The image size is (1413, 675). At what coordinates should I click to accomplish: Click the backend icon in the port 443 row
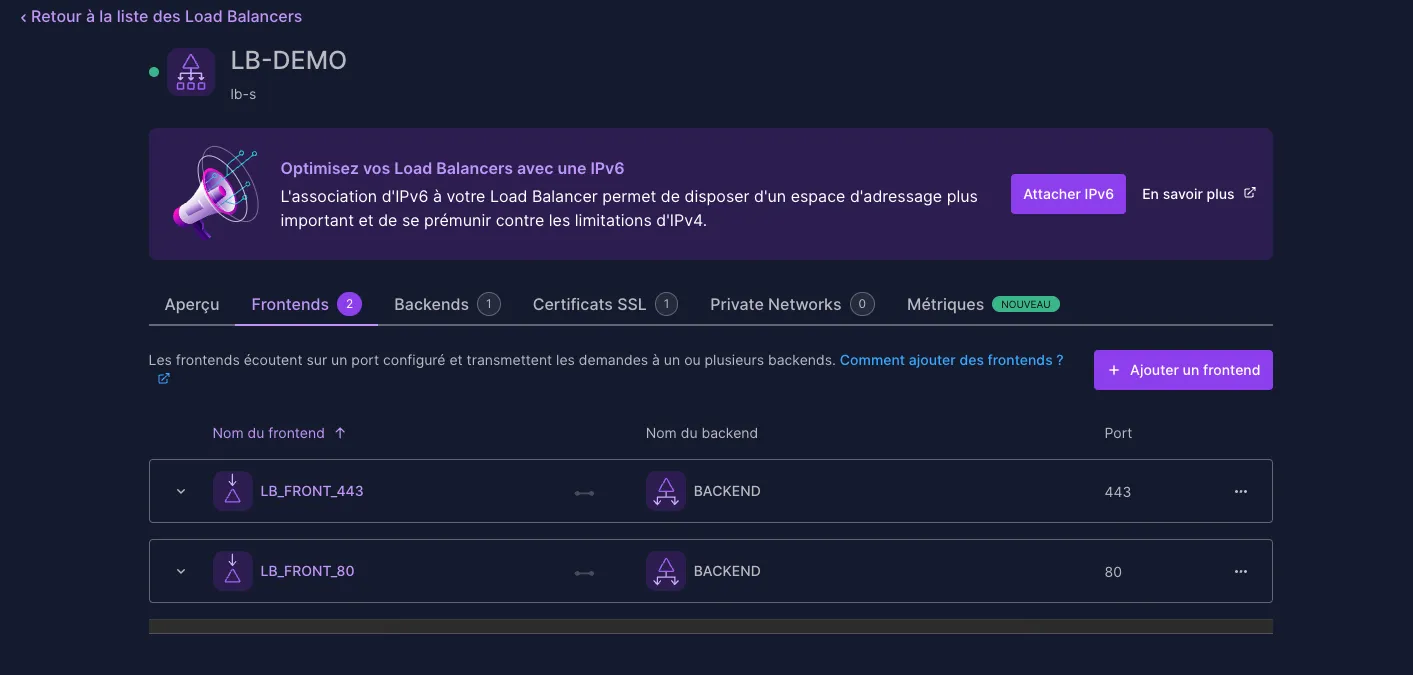[665, 491]
